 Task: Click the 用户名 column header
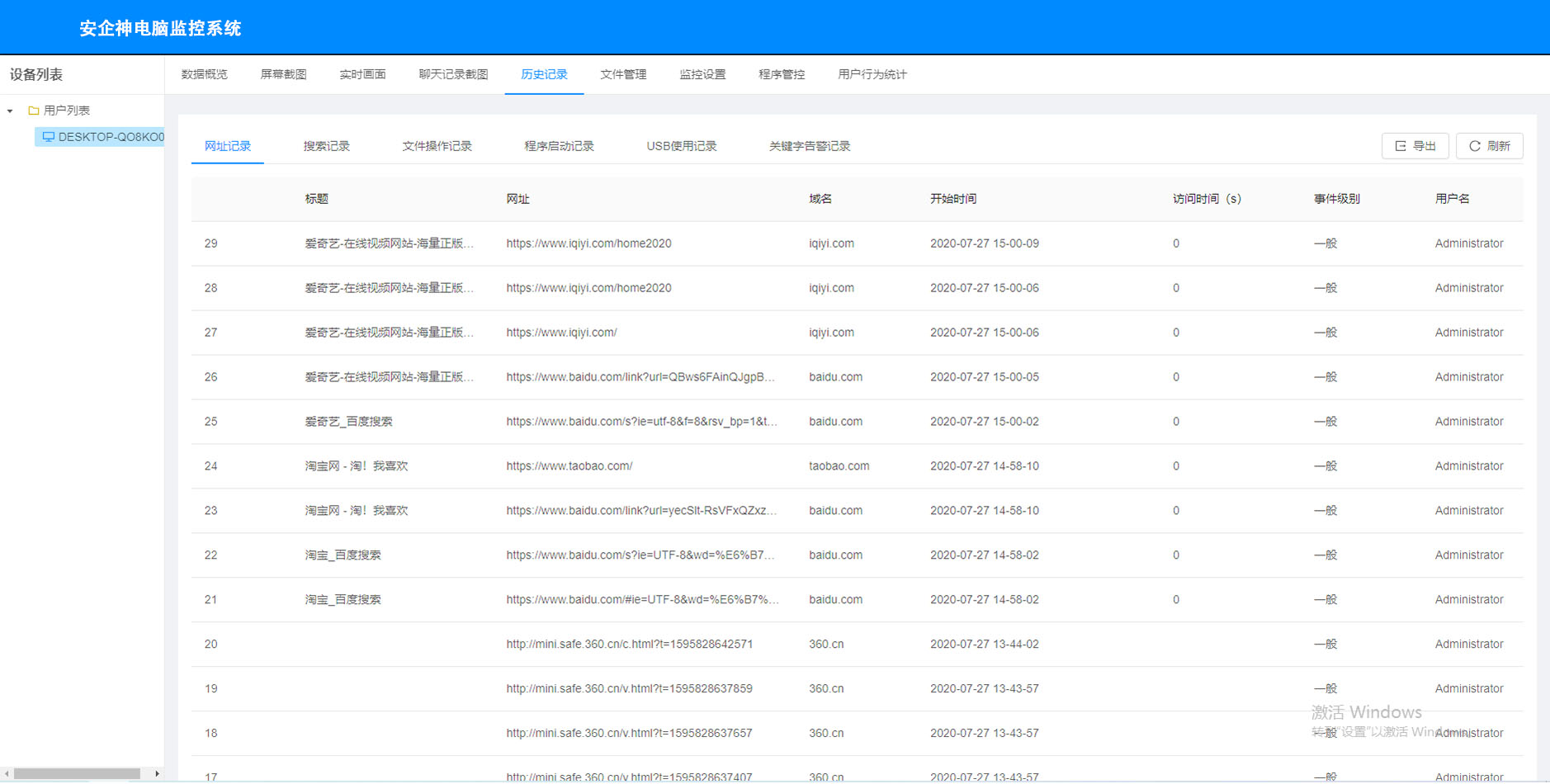[x=1452, y=199]
